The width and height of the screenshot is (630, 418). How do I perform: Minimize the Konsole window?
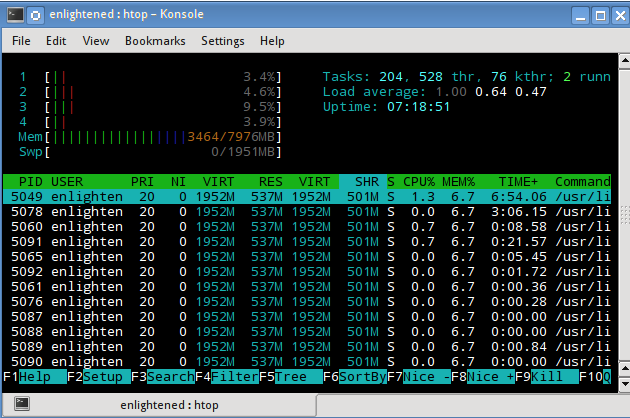pos(580,16)
